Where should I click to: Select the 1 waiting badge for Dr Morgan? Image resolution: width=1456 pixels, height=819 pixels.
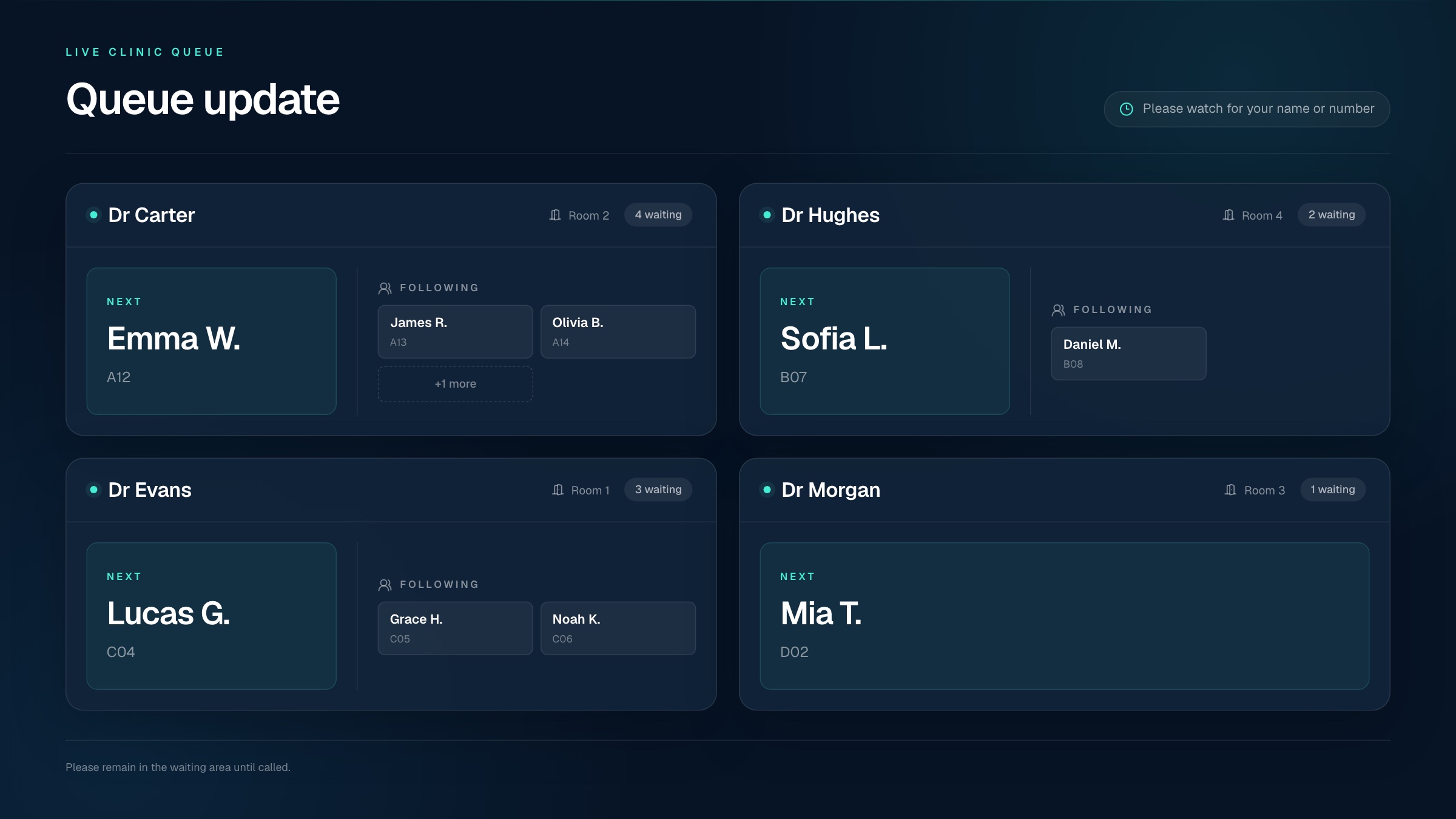(1333, 490)
